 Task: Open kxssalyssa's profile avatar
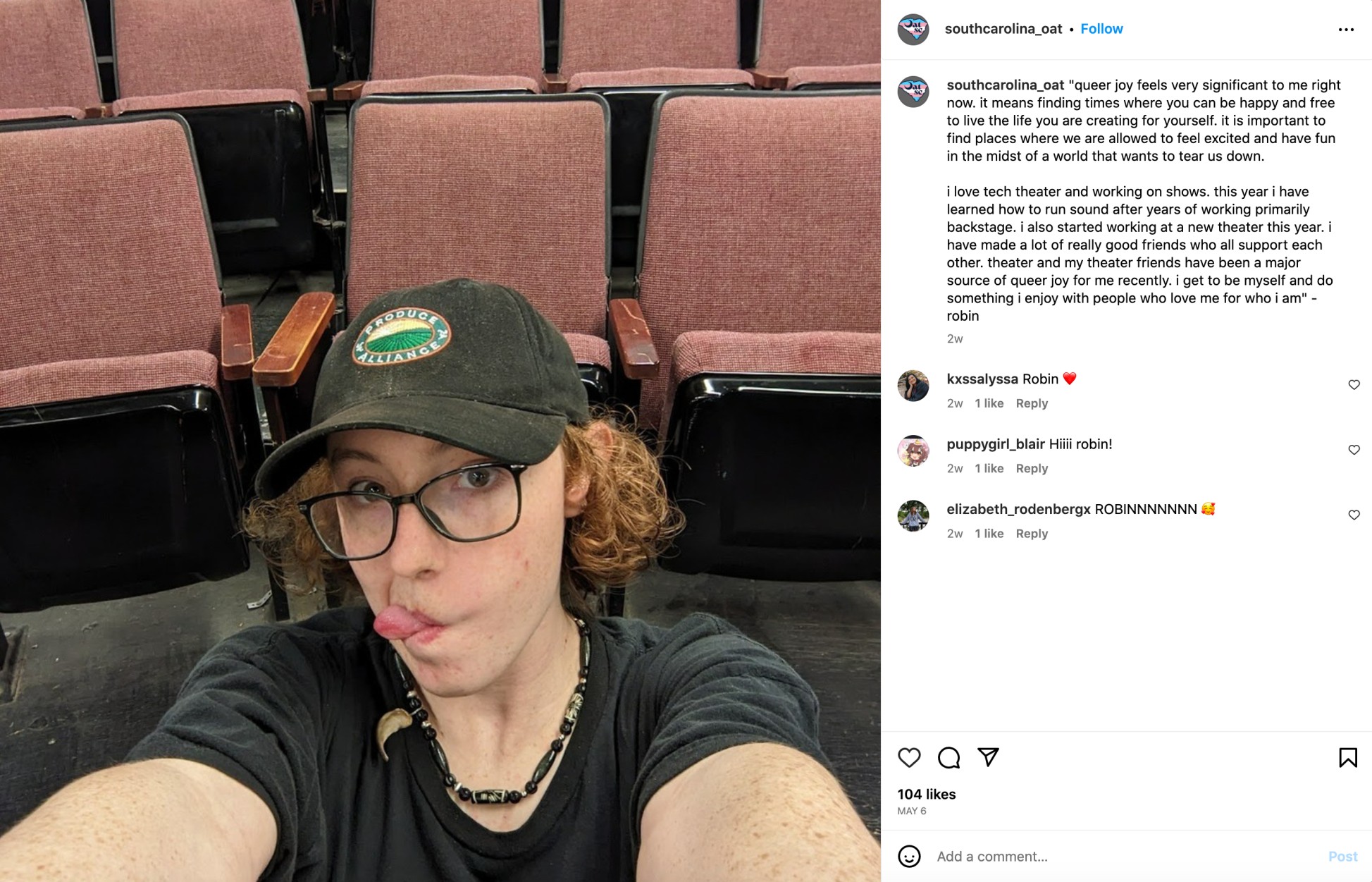[913, 386]
